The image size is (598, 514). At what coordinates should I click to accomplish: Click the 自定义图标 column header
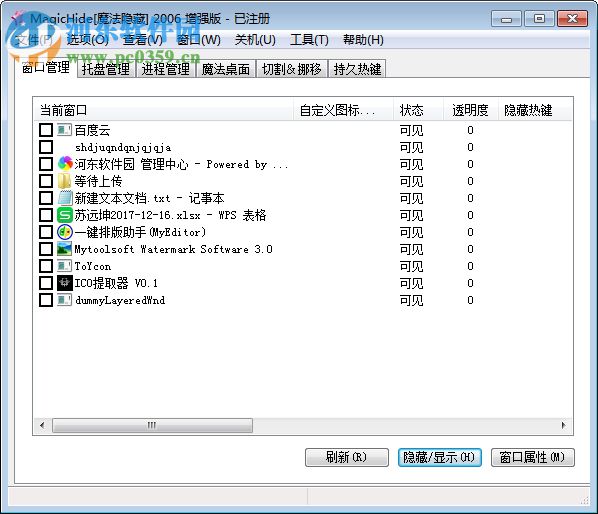[343, 110]
